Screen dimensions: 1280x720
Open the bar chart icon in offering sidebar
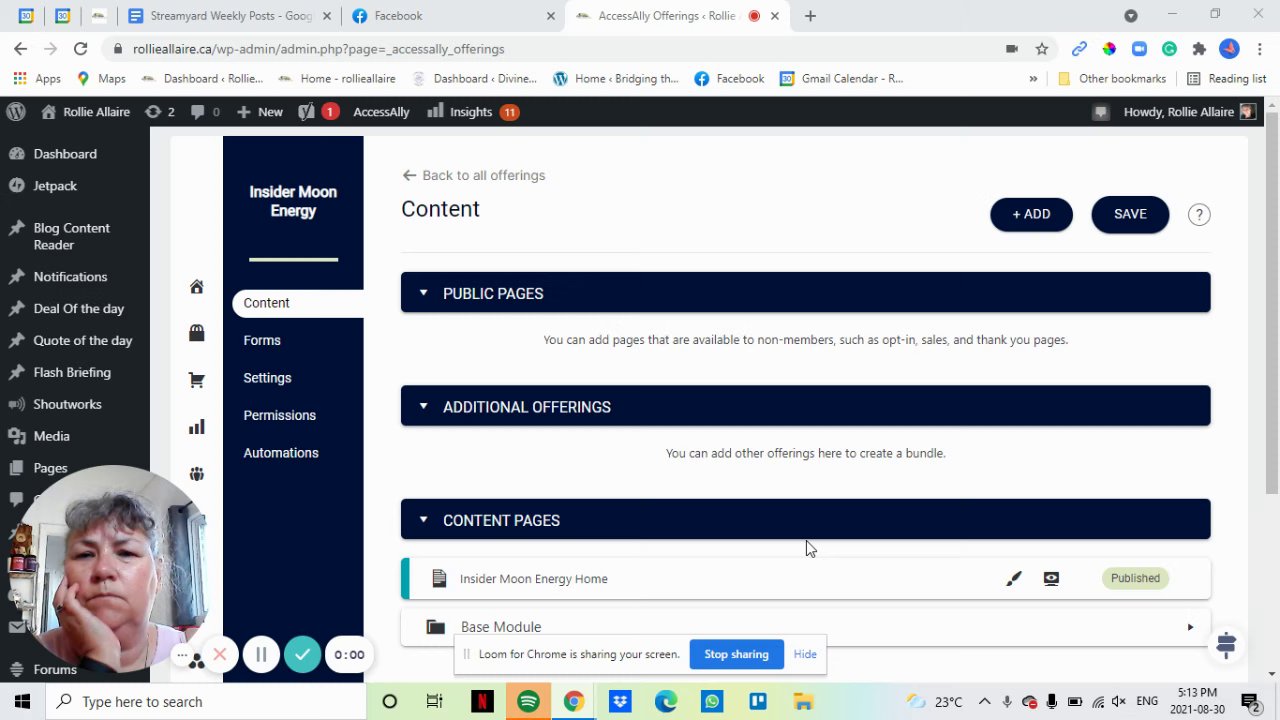pyautogui.click(x=197, y=427)
